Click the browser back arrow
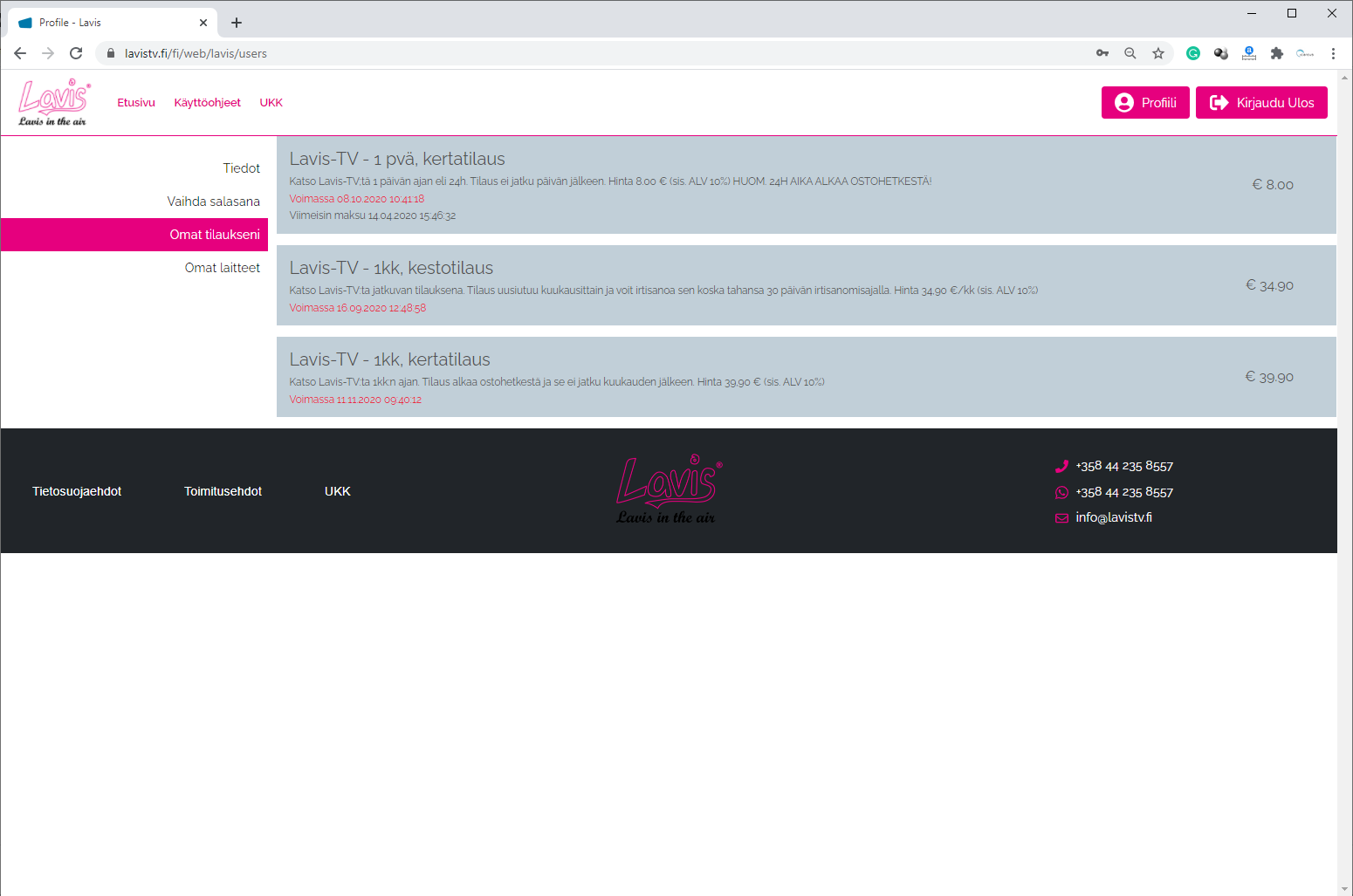This screenshot has height=896, width=1353. (x=20, y=53)
